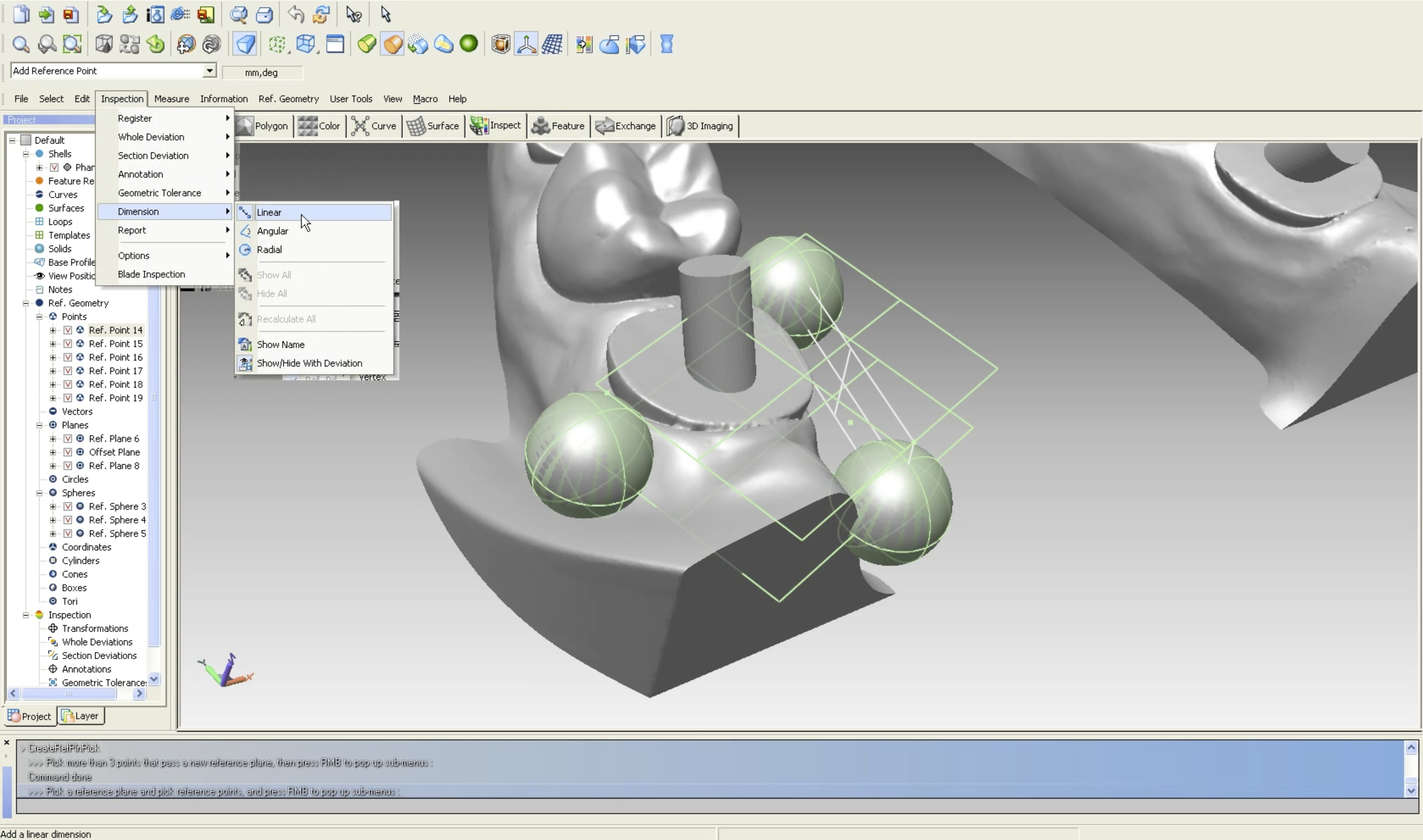Click the Undo arrow icon in toolbar
The image size is (1423, 840).
[x=296, y=14]
